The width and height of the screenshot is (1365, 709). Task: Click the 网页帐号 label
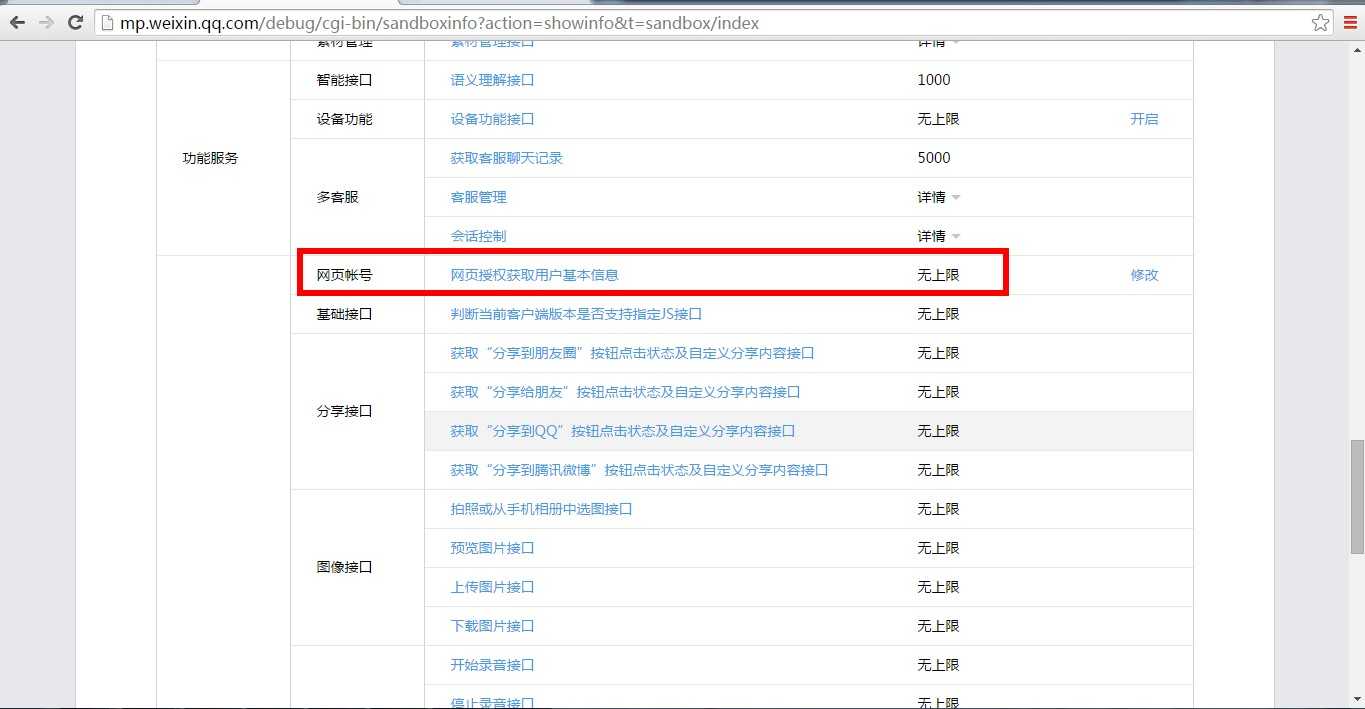[344, 275]
